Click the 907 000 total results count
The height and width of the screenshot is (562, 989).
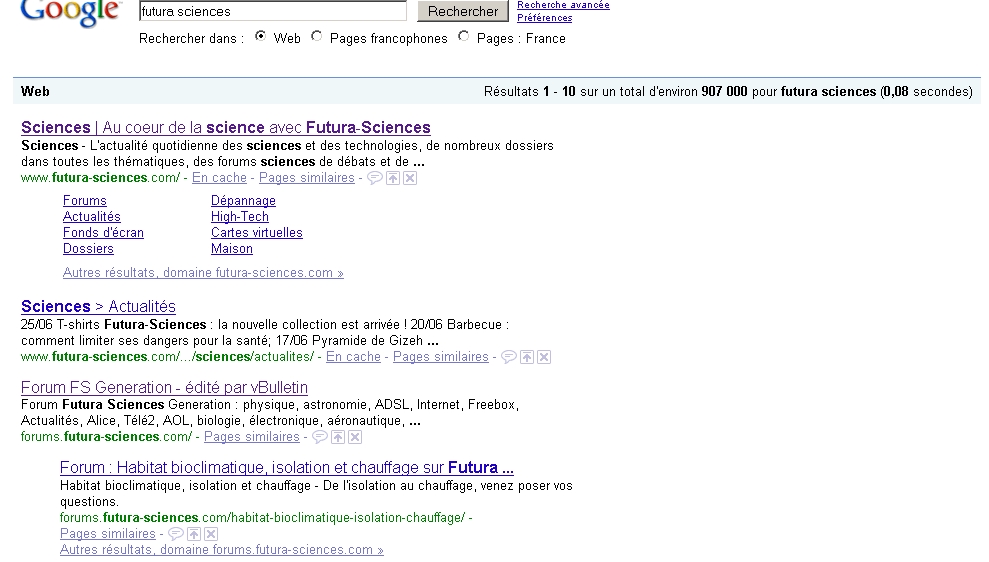coord(724,91)
